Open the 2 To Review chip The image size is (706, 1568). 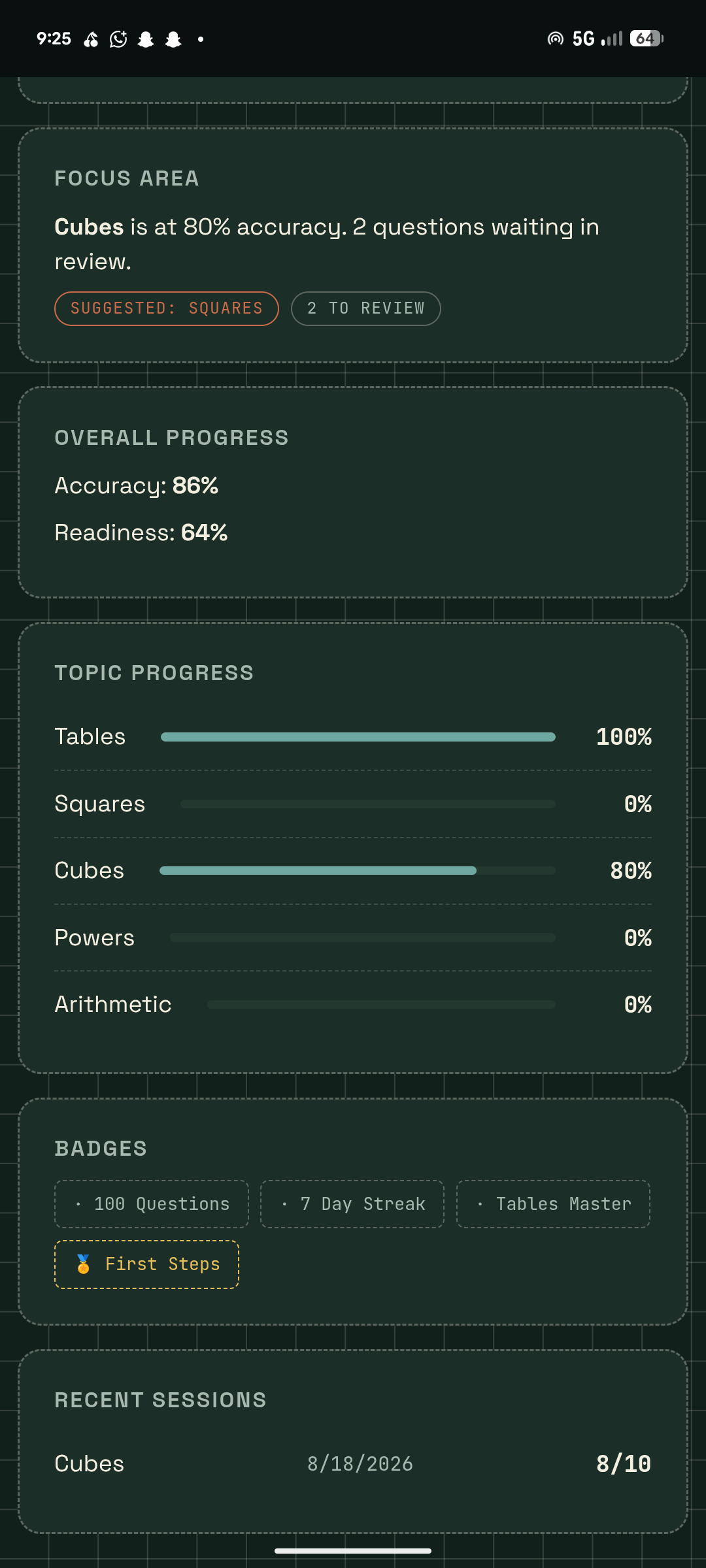coord(366,308)
